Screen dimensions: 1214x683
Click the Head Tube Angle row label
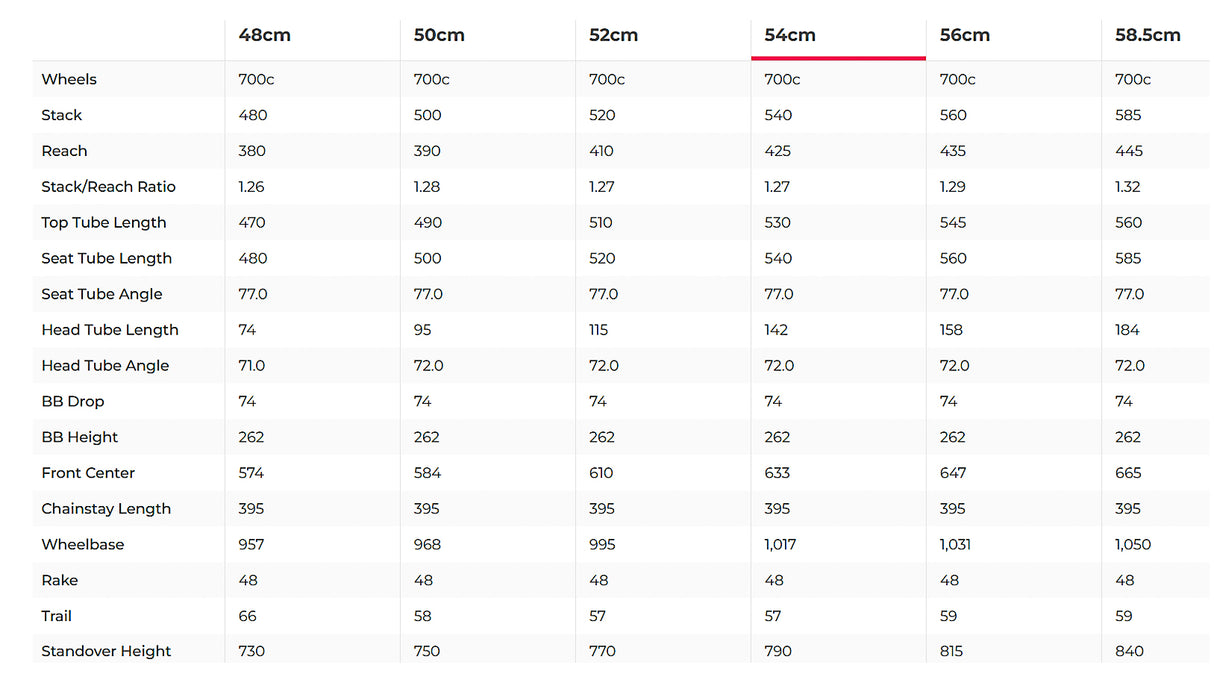point(105,366)
